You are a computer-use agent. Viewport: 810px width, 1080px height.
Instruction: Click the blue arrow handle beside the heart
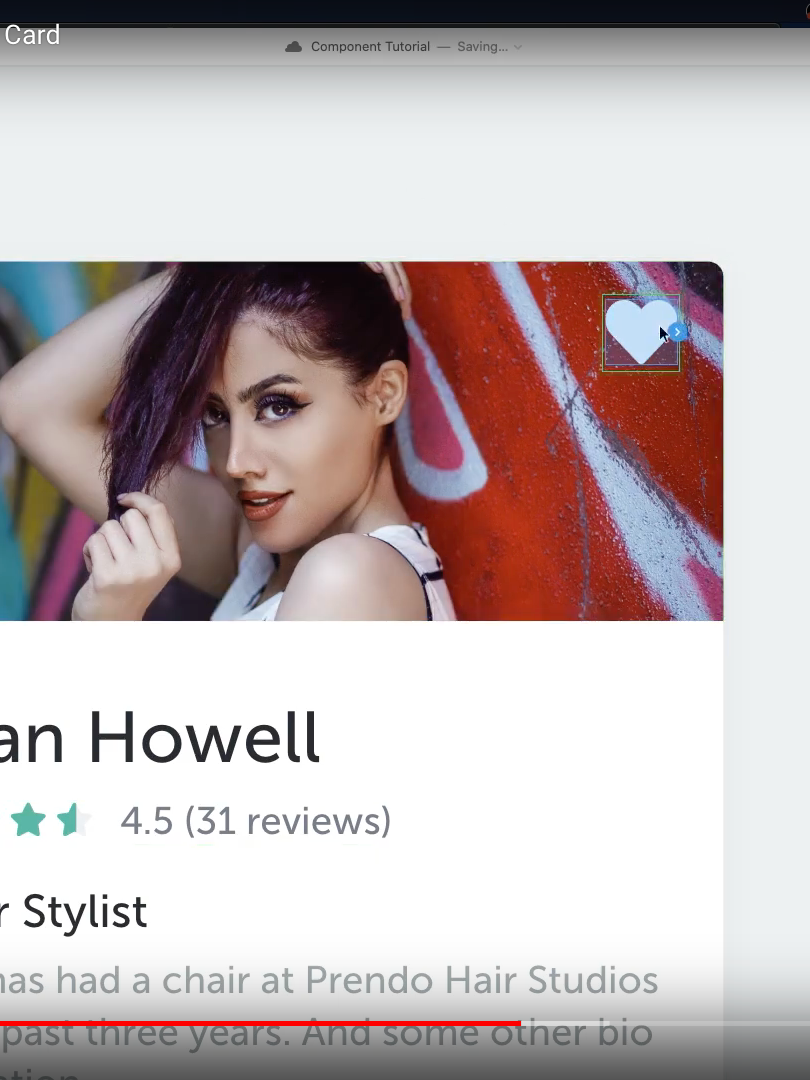[678, 332]
